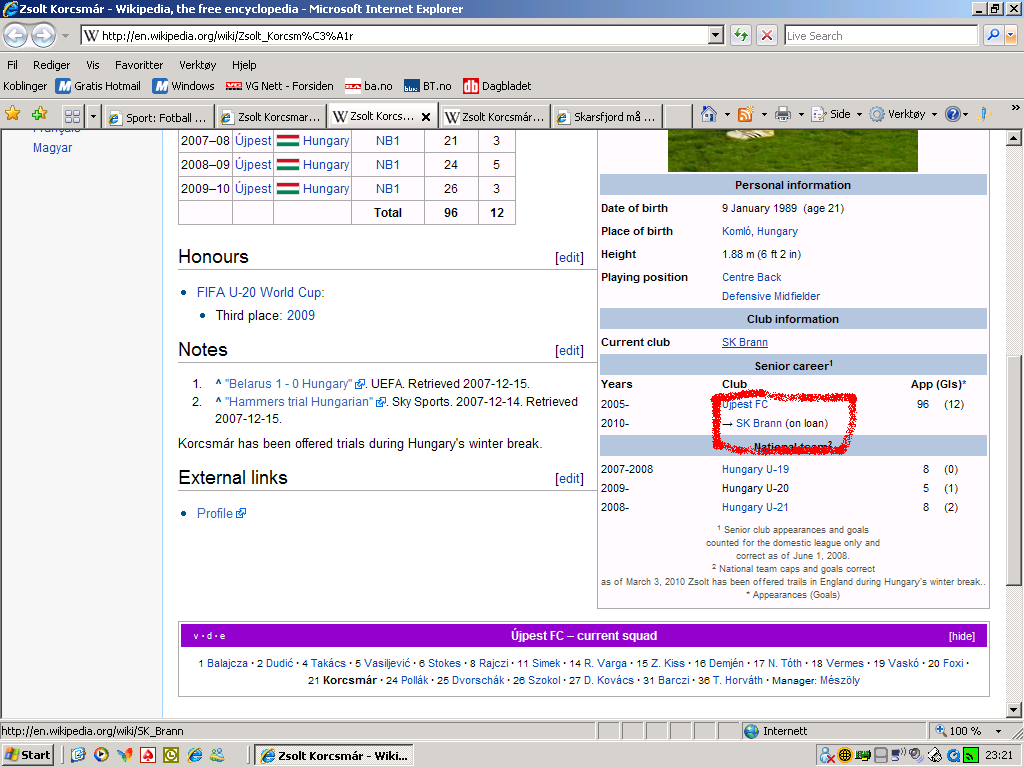Open the ba.no bookmark
1024x768 pixels.
368,86
